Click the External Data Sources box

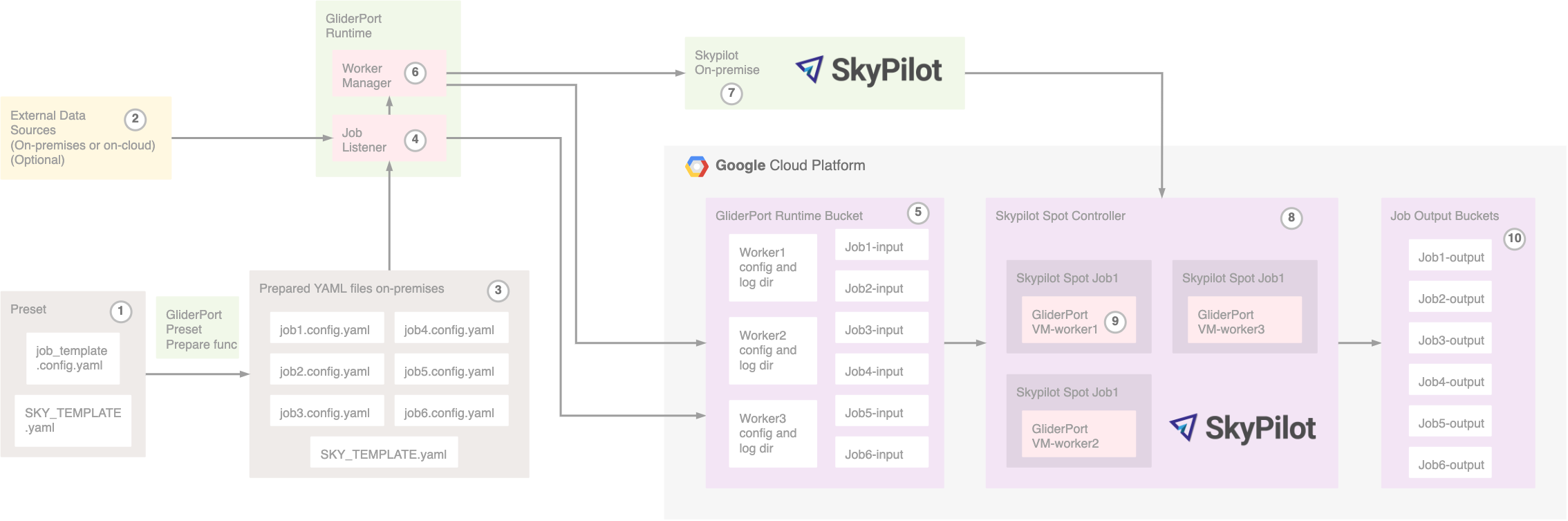click(86, 138)
